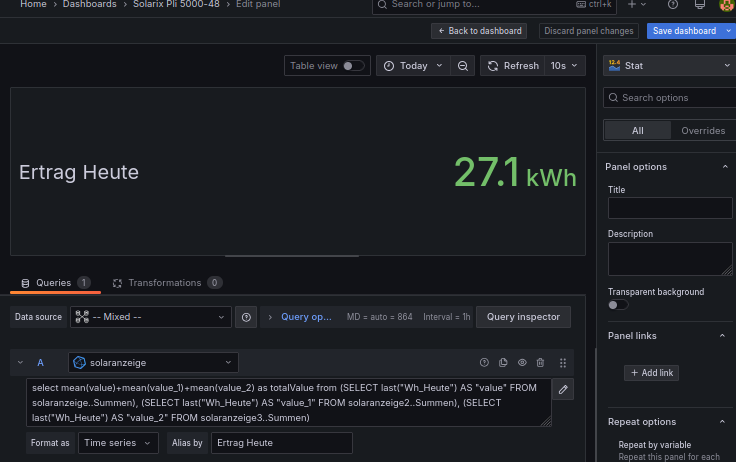Open the data source help icon
The image size is (736, 462).
click(x=246, y=317)
